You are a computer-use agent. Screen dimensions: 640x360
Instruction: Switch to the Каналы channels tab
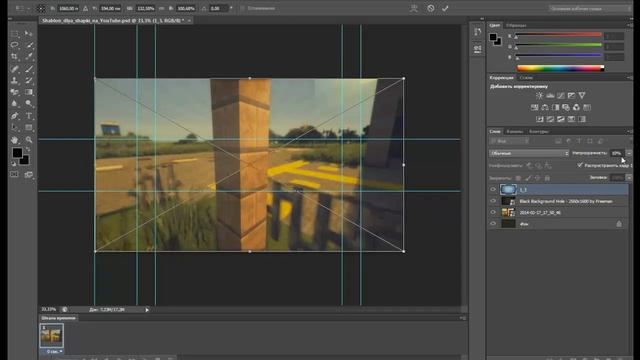pyautogui.click(x=514, y=131)
